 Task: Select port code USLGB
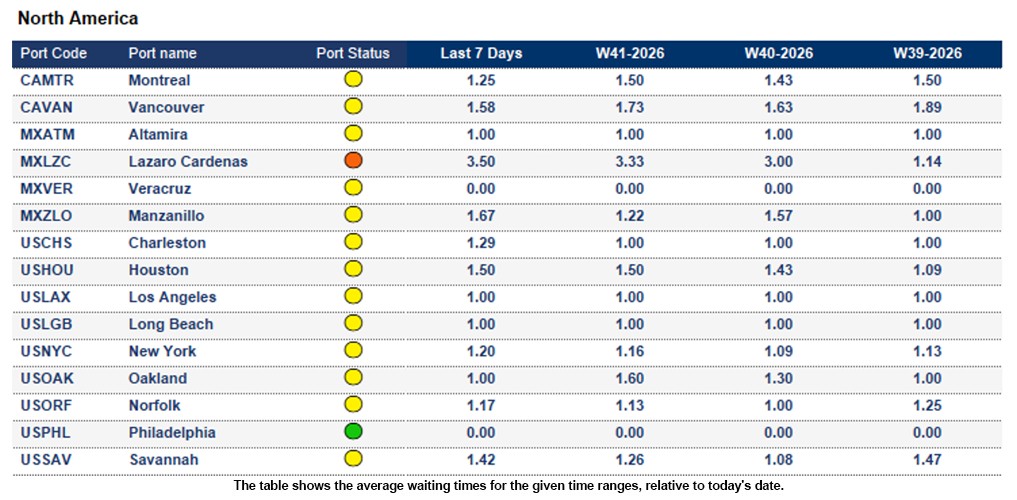pyautogui.click(x=45, y=325)
